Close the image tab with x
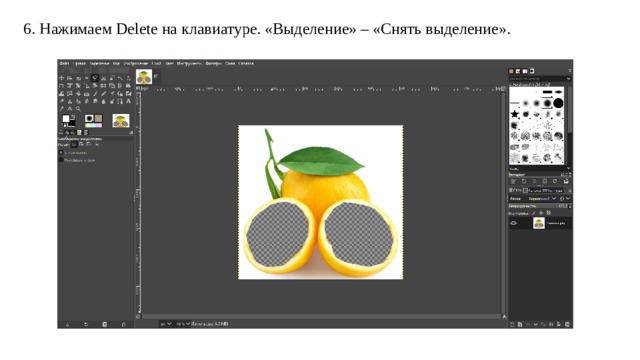Image resolution: width=640 pixels, height=360 pixels. [156, 76]
